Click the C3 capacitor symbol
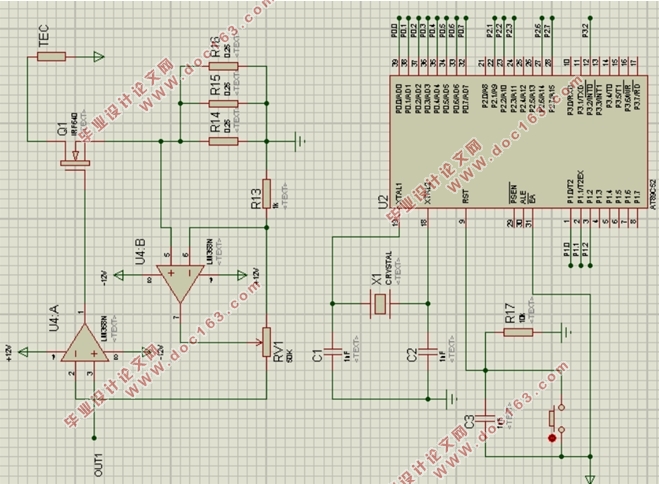The image size is (659, 484). point(486,415)
